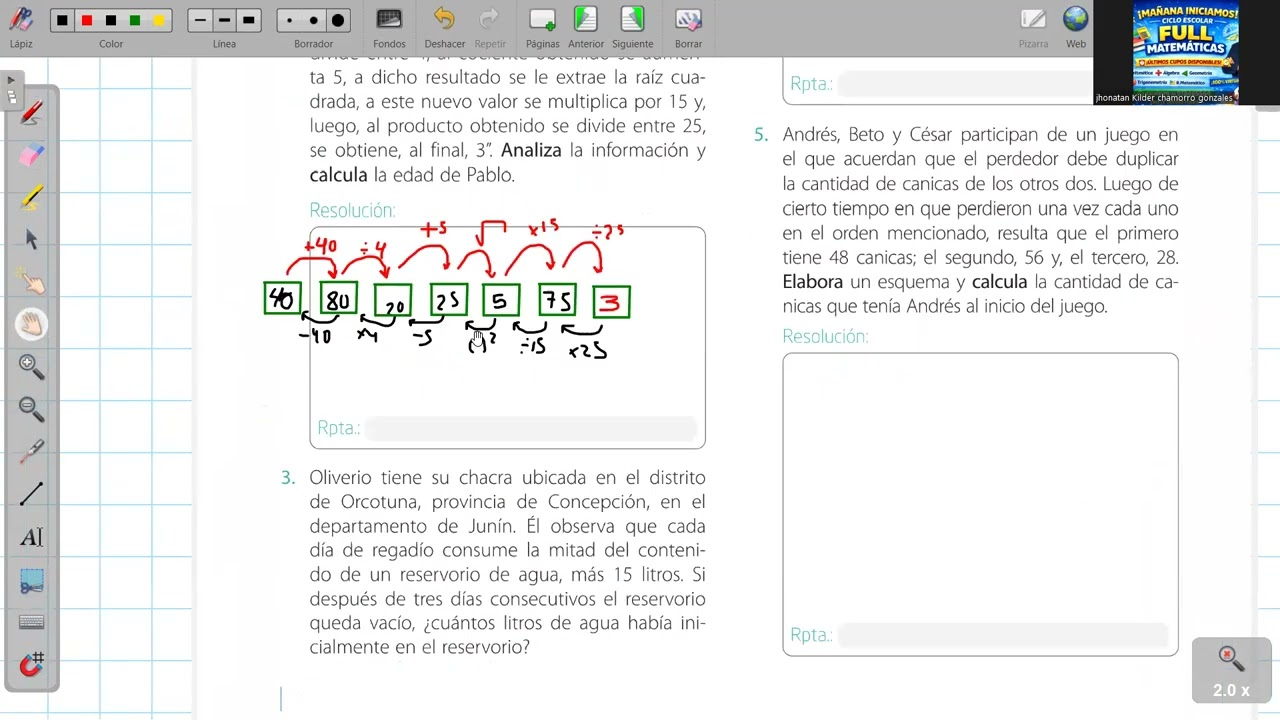Select the scissors screen capture tool
Screen dimensions: 1280x720
tap(31, 580)
